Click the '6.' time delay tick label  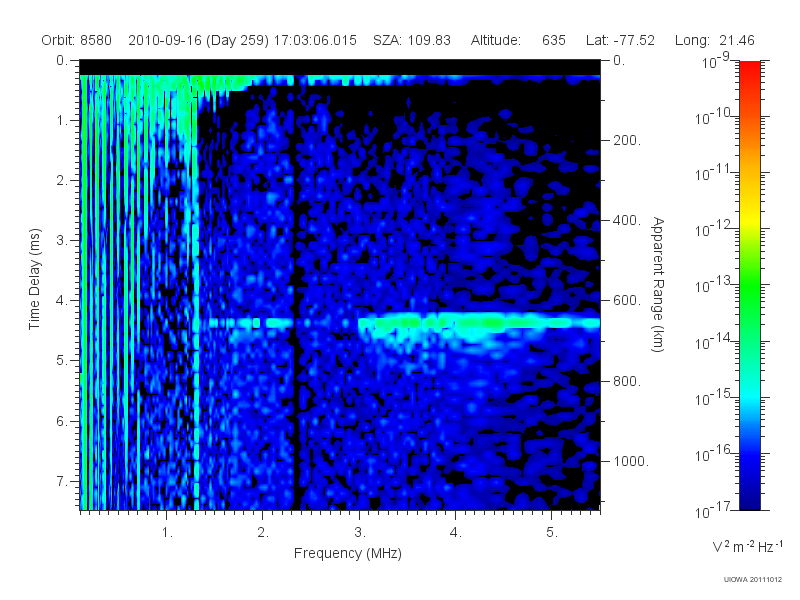(x=62, y=421)
